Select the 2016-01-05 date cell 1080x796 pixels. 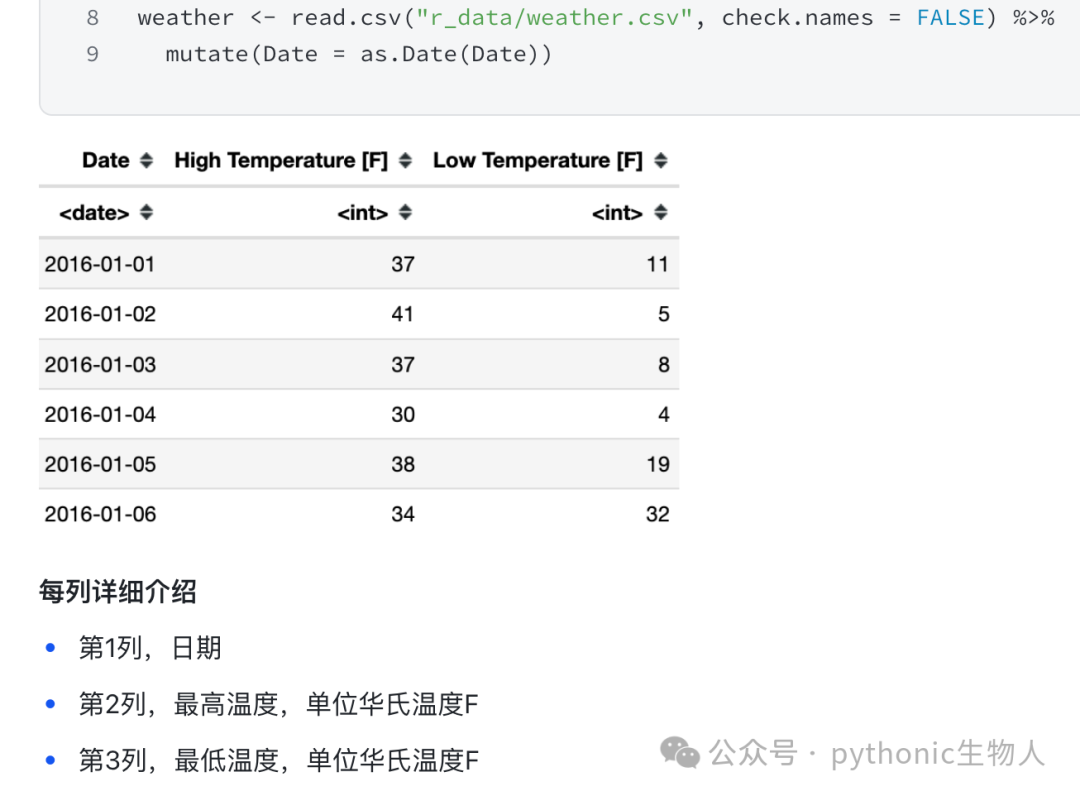coord(100,464)
